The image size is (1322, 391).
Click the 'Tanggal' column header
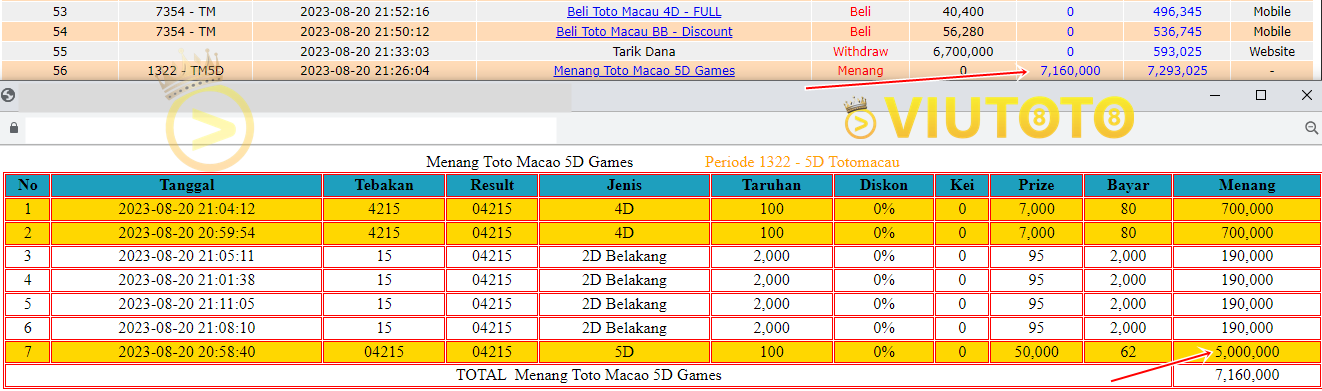coord(187,185)
